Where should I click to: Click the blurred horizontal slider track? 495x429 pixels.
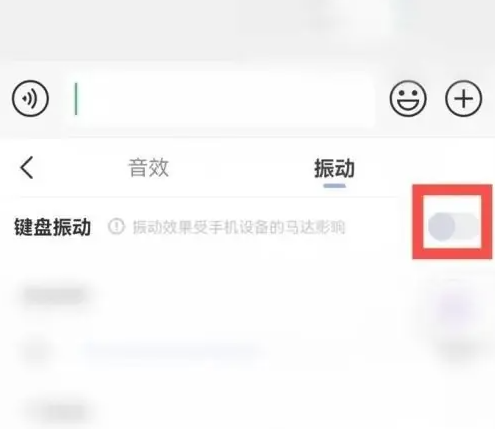coord(170,350)
